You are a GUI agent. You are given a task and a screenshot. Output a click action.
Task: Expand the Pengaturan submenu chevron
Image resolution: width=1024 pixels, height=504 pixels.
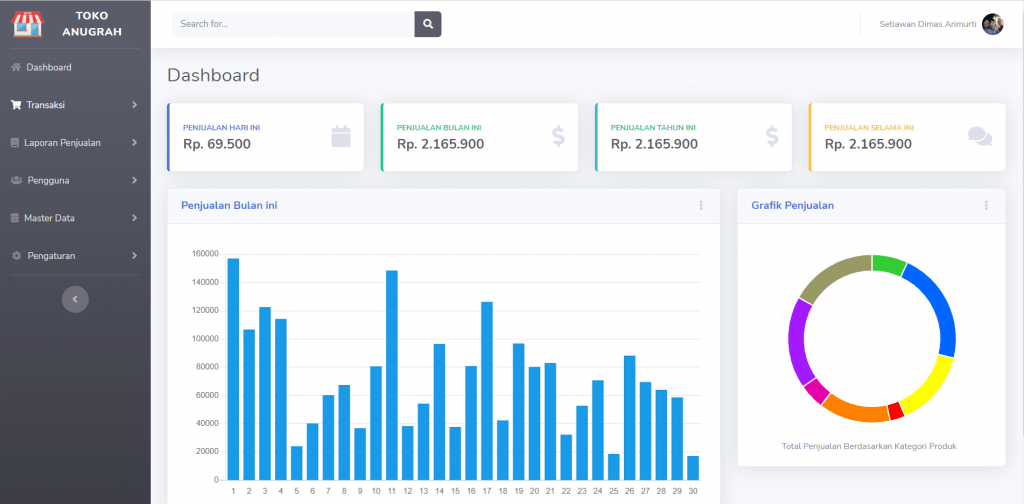point(135,256)
